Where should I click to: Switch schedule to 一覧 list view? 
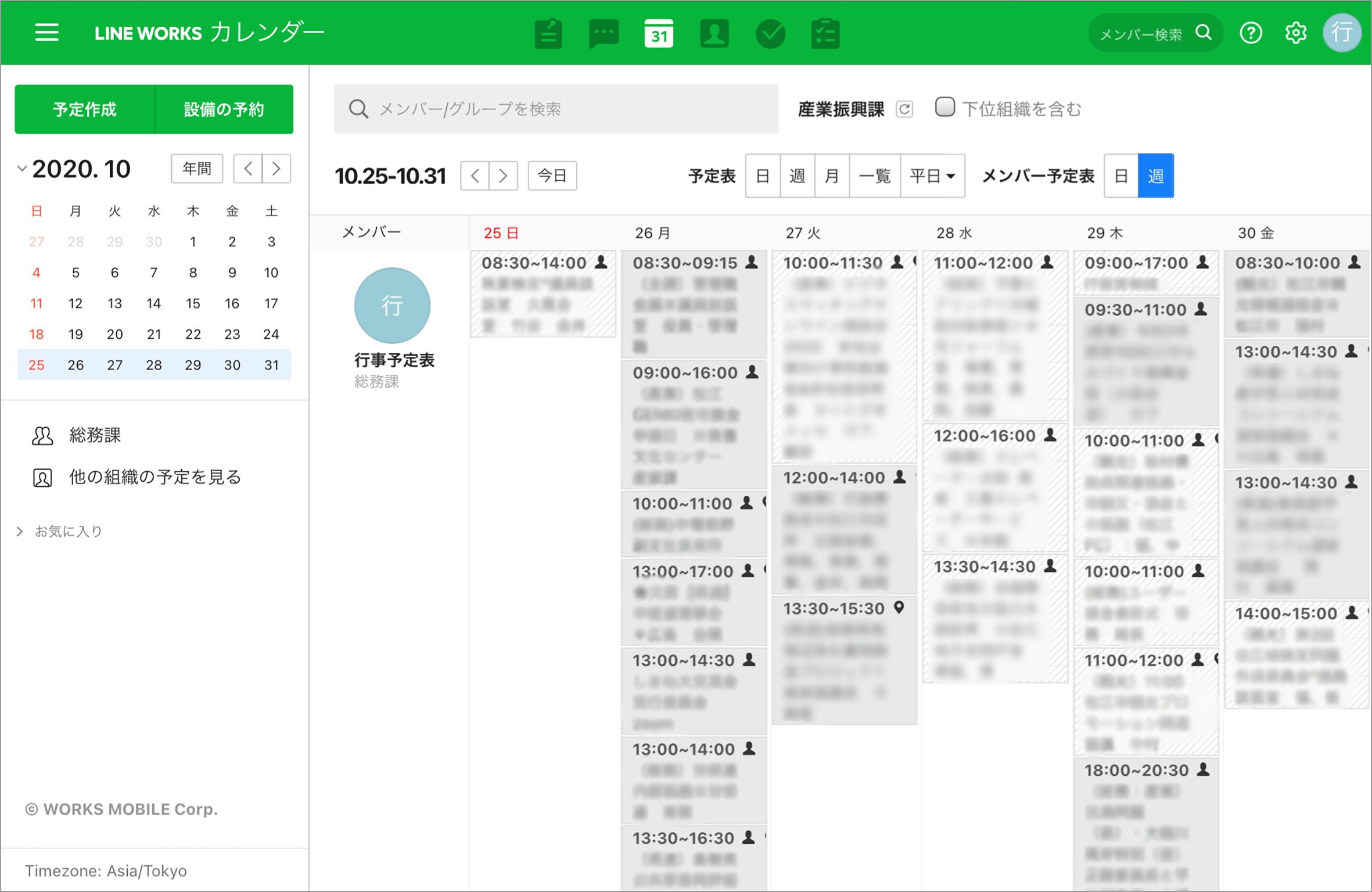874,176
